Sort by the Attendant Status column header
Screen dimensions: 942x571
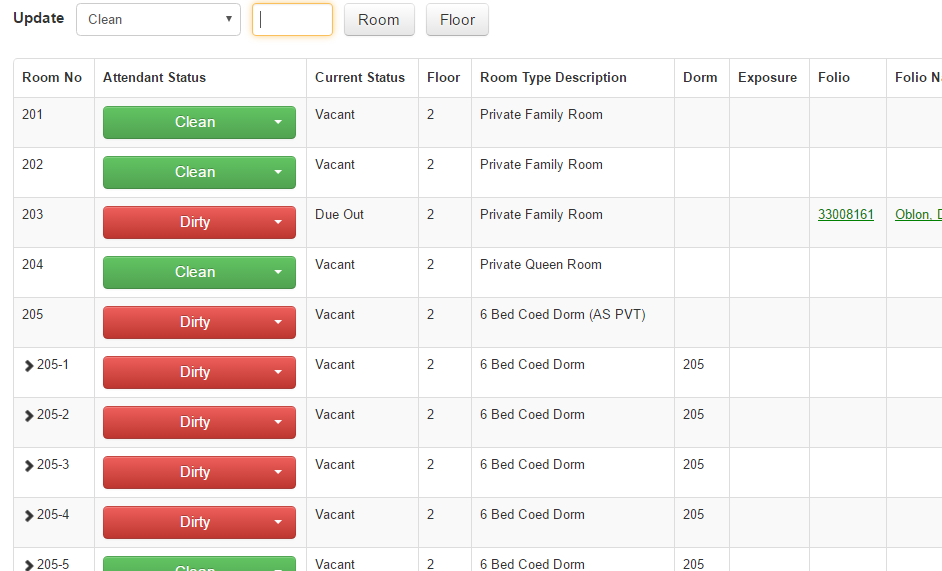154,77
